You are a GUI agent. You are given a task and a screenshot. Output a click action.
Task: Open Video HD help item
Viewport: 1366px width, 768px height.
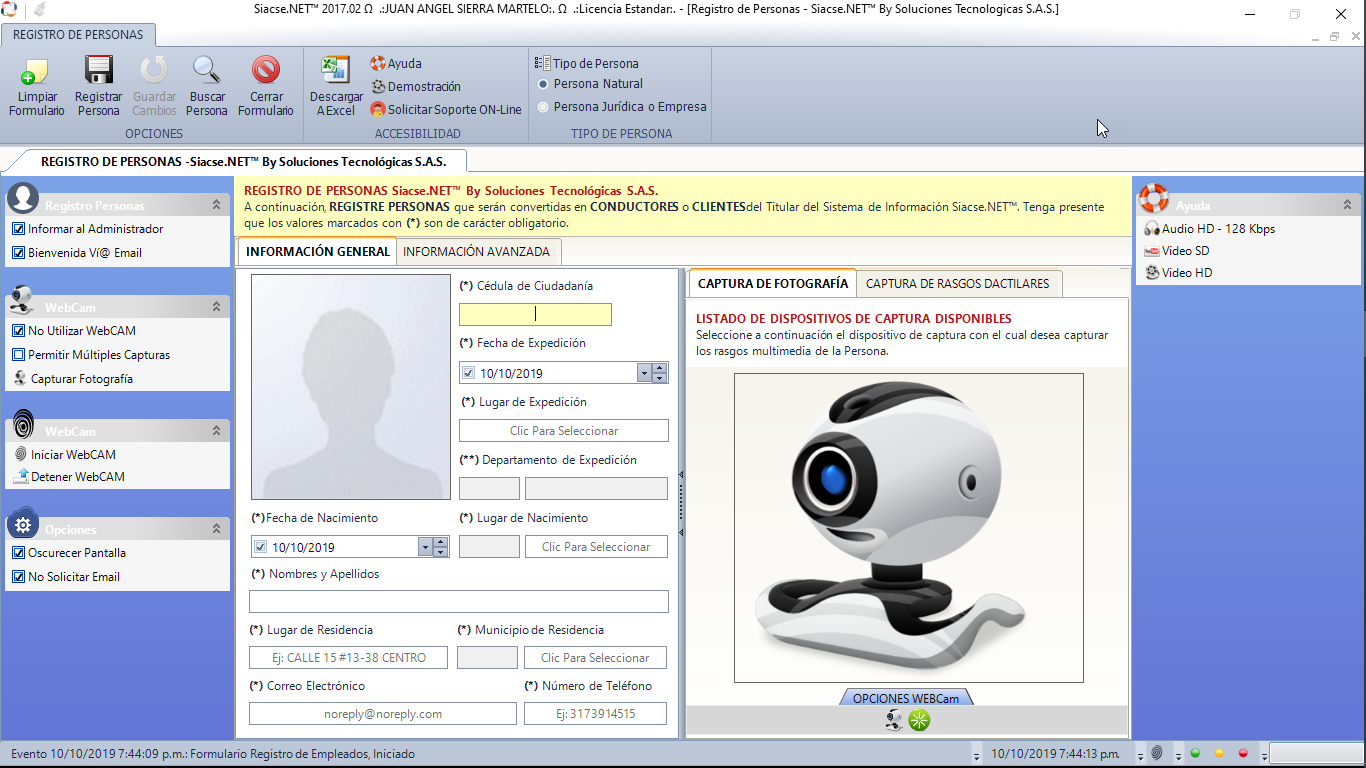point(1178,273)
